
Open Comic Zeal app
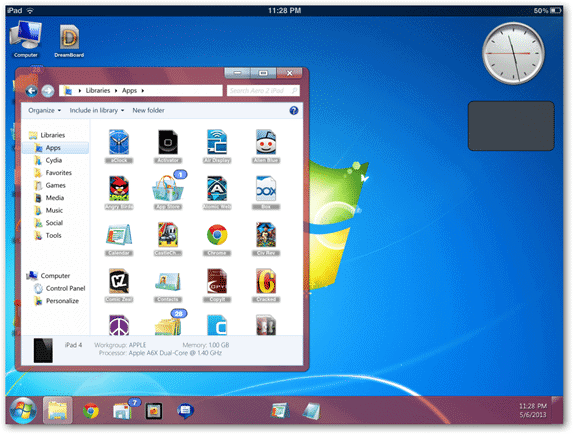click(119, 281)
